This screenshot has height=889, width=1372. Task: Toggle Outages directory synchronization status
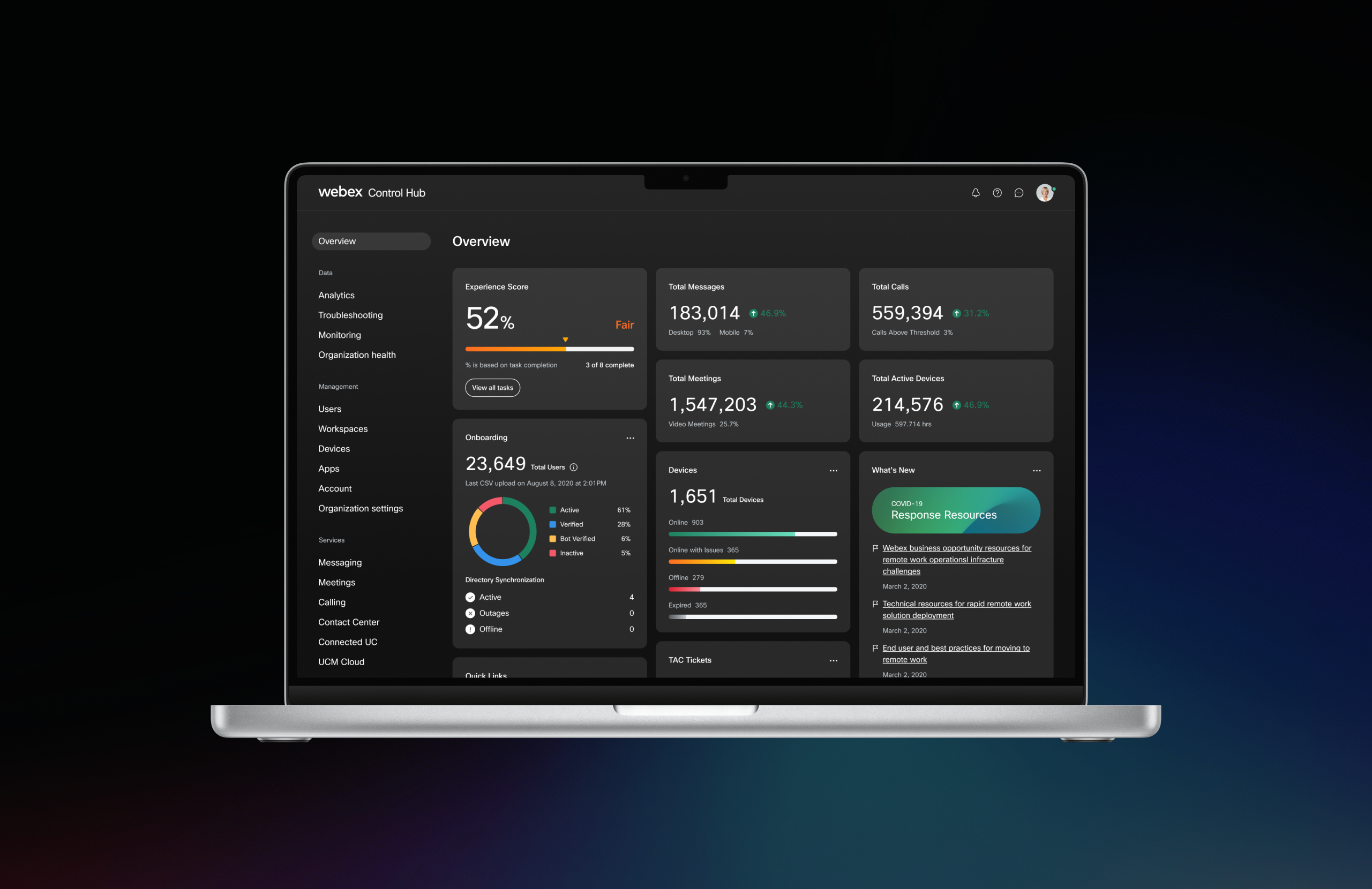point(470,613)
